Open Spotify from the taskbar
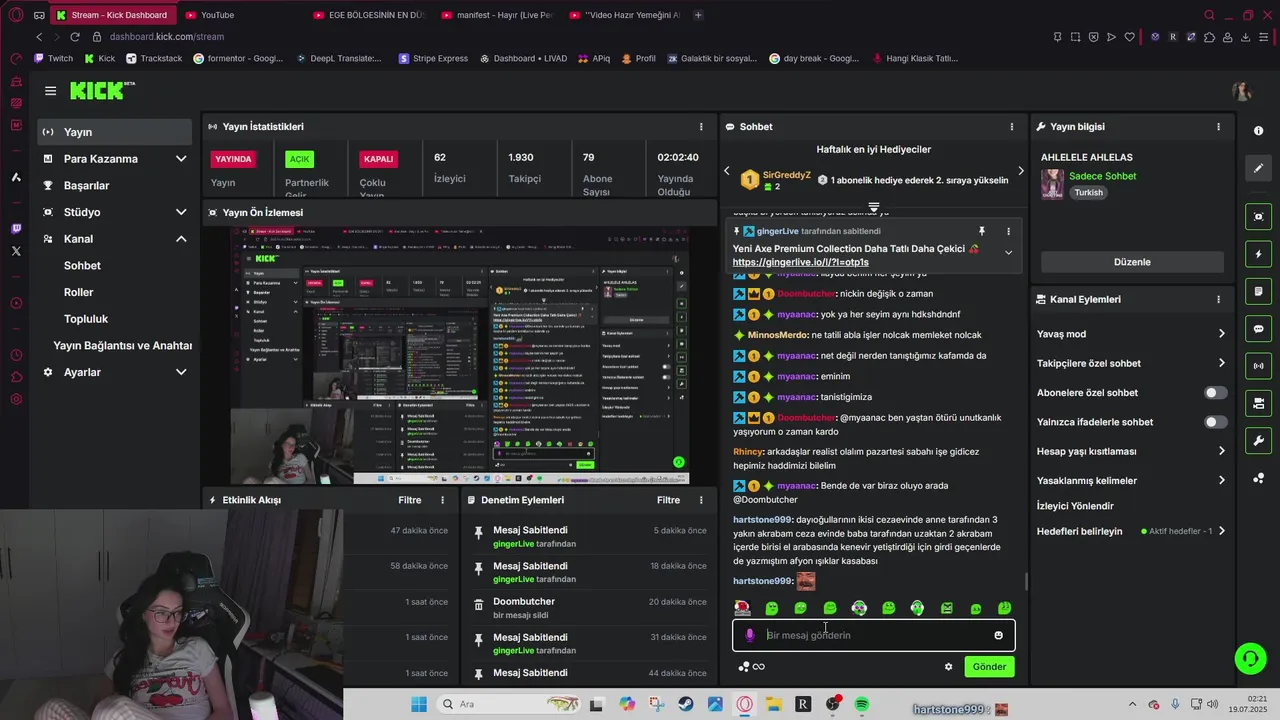Image resolution: width=1280 pixels, height=720 pixels. click(862, 704)
